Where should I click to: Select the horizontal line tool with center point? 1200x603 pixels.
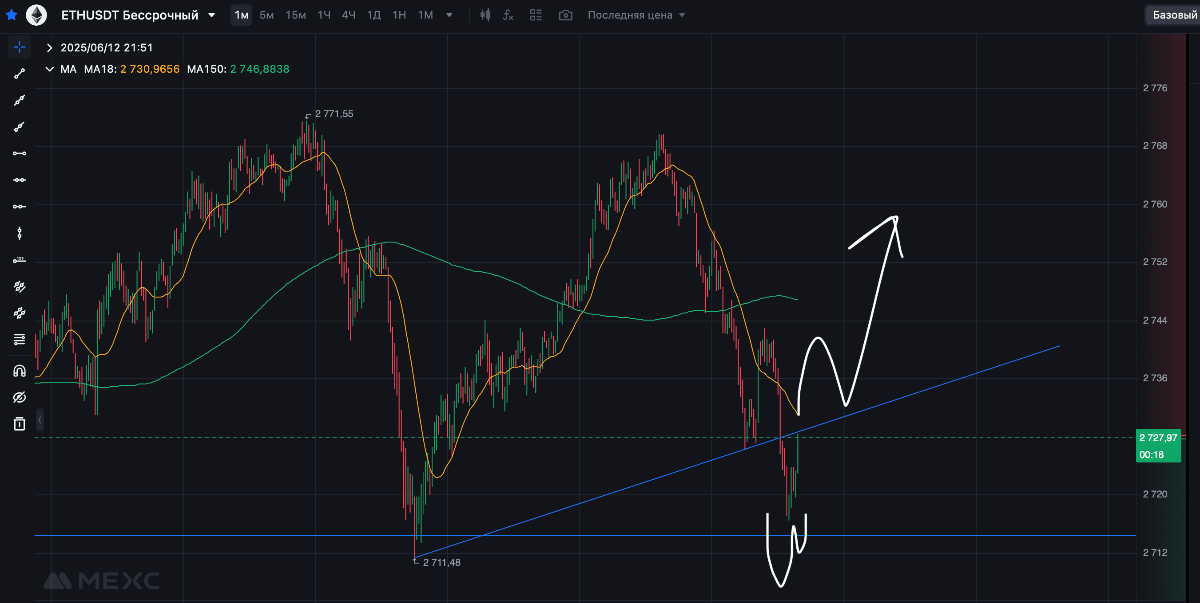19,179
